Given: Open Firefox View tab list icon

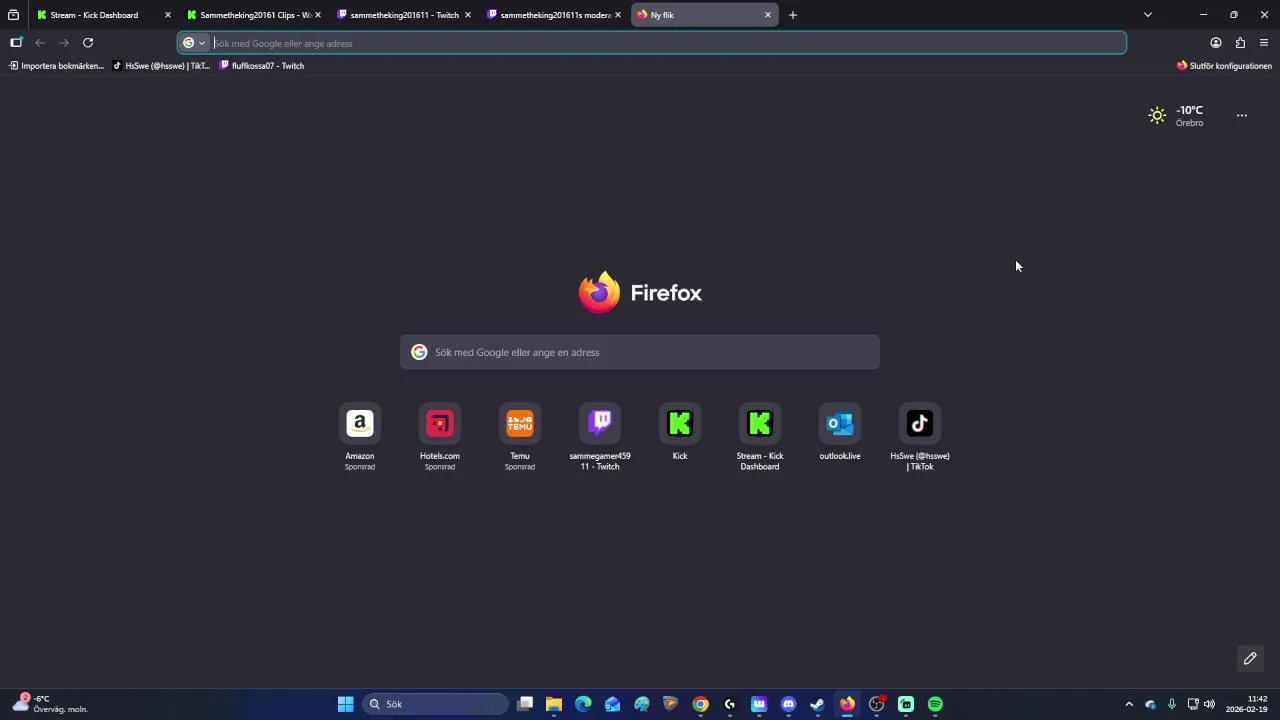Looking at the screenshot, I should pyautogui.click(x=13, y=15).
